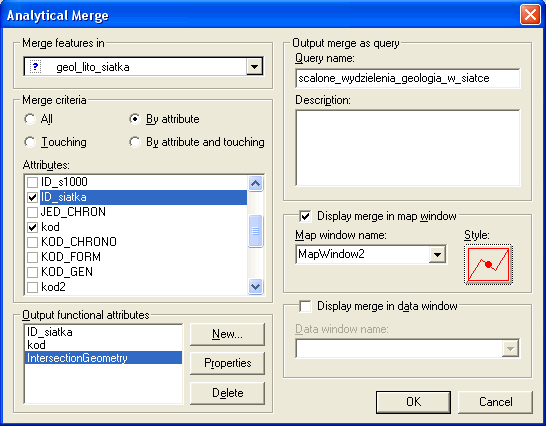
Task: Check the KOD_GEN attribute checkbox
Action: 32,272
